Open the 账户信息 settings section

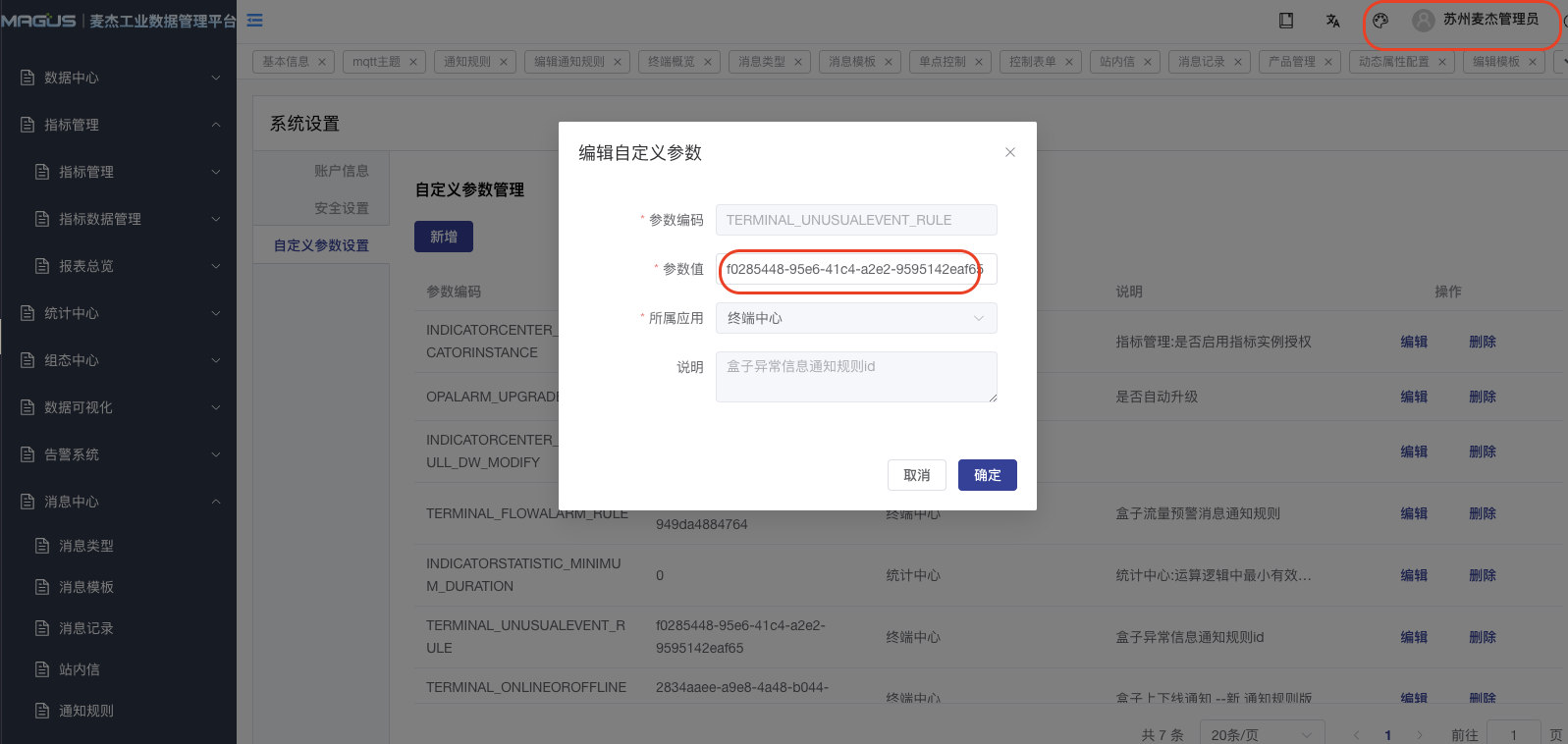341,171
